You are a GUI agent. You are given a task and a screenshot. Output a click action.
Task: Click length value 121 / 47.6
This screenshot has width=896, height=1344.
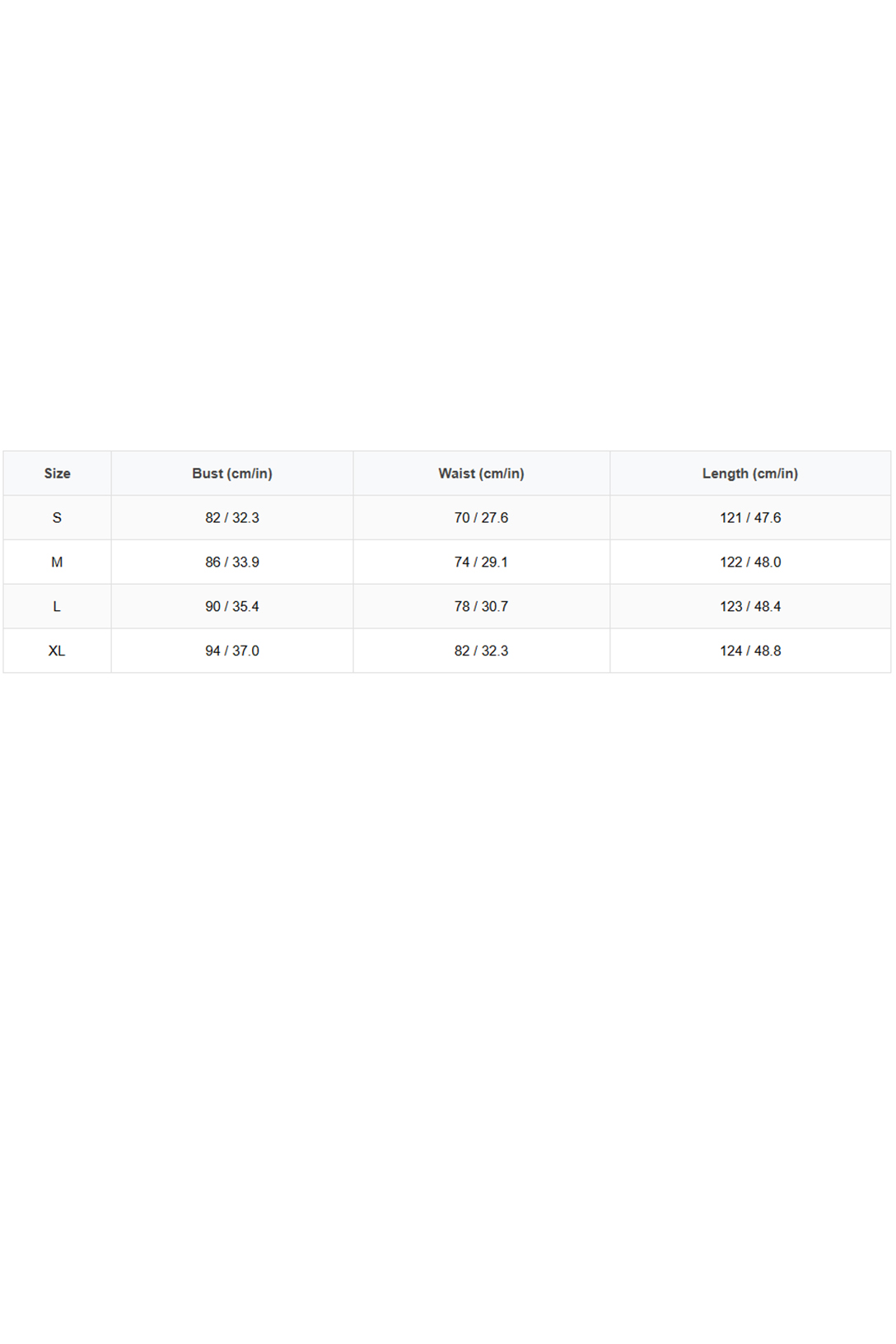tap(750, 518)
